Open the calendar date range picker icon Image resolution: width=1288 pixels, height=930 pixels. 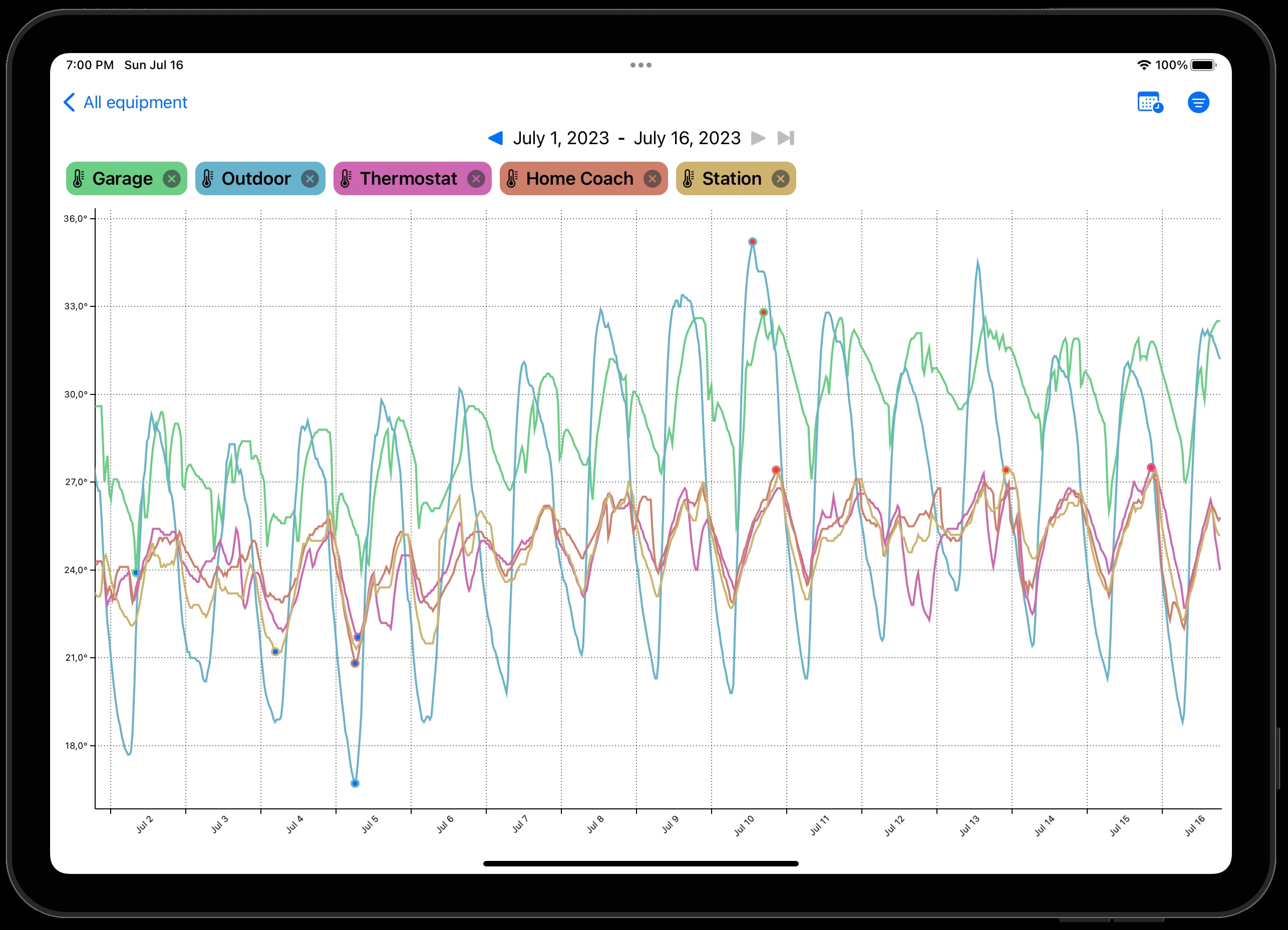point(1149,103)
